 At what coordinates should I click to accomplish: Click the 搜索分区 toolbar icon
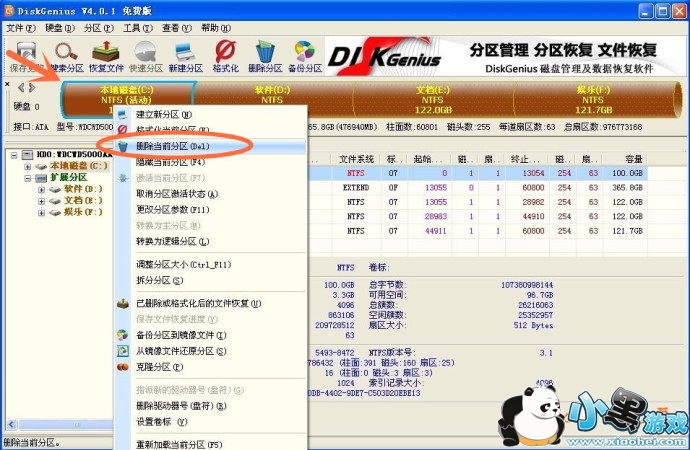(66, 56)
